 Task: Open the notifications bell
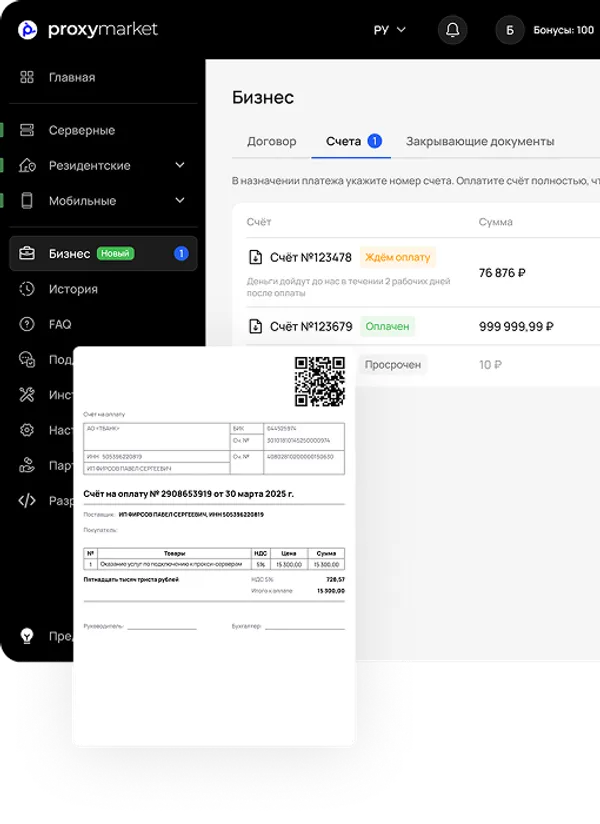click(452, 30)
